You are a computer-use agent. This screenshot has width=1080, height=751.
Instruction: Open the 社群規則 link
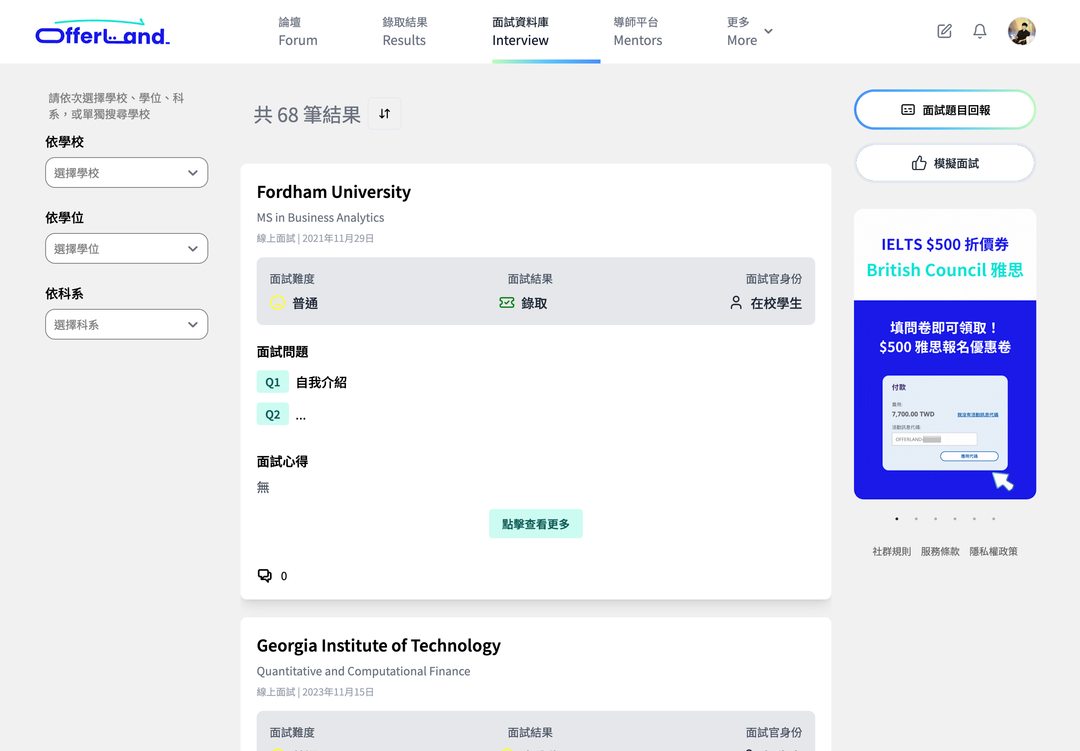[x=892, y=551]
